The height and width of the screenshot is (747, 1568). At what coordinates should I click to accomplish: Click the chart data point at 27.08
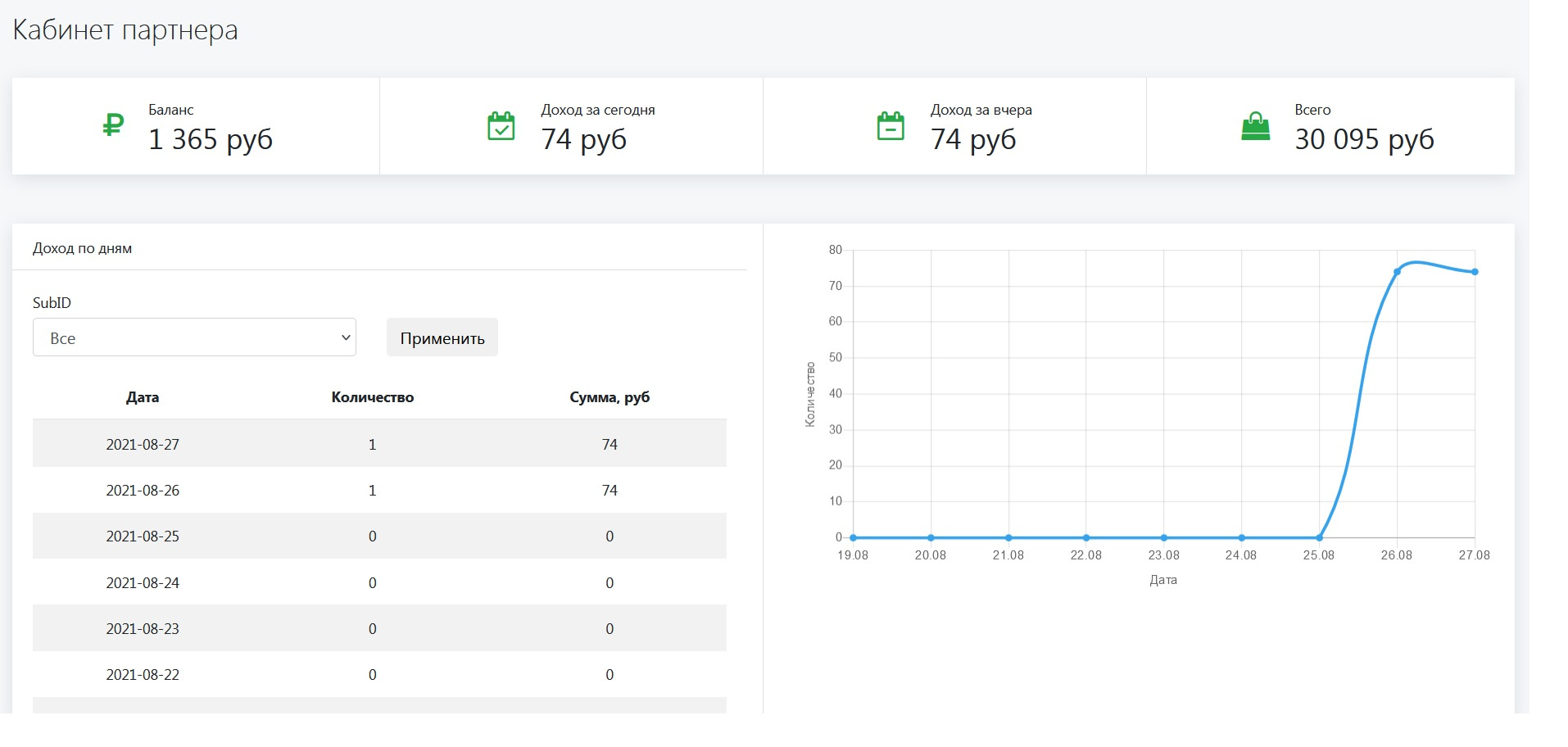coord(1475,272)
